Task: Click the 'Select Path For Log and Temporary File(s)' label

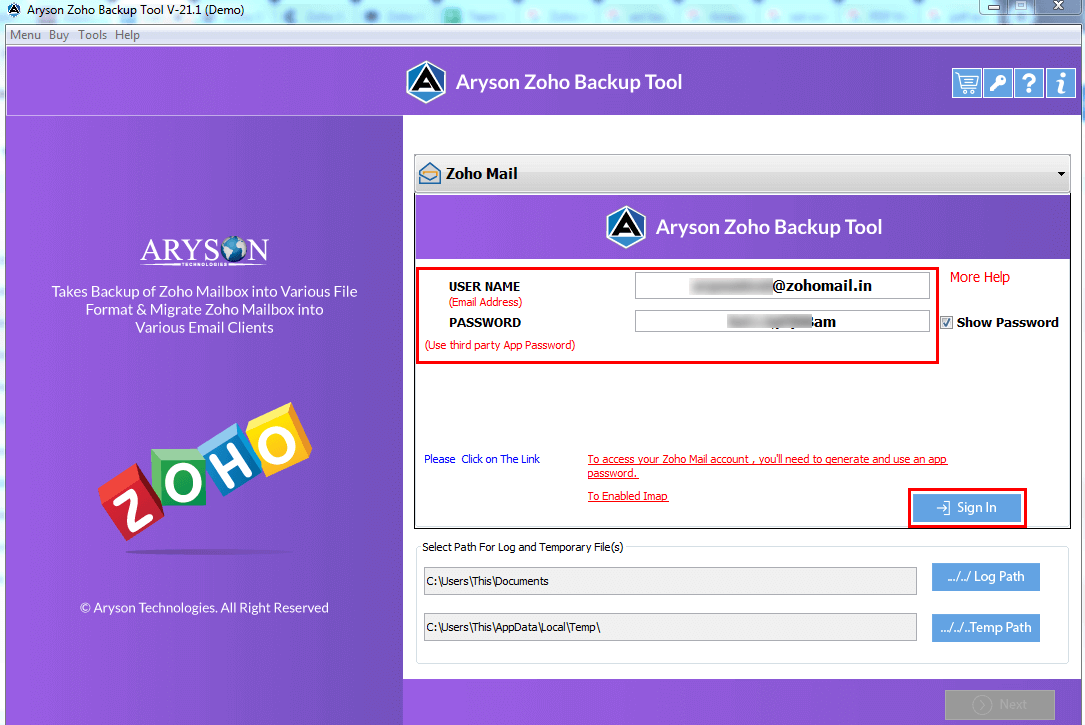Action: (x=522, y=547)
